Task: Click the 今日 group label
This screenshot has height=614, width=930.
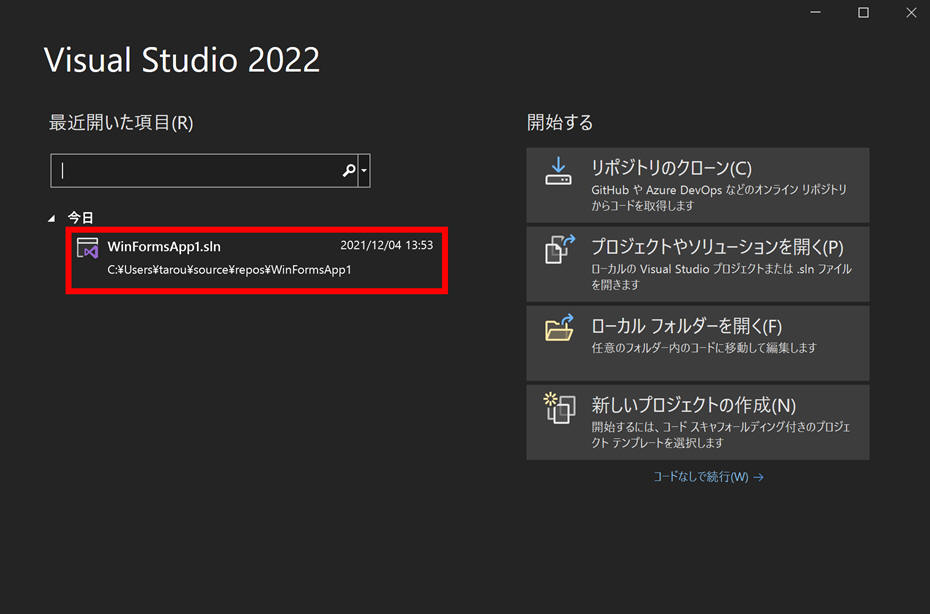Action: pyautogui.click(x=80, y=218)
